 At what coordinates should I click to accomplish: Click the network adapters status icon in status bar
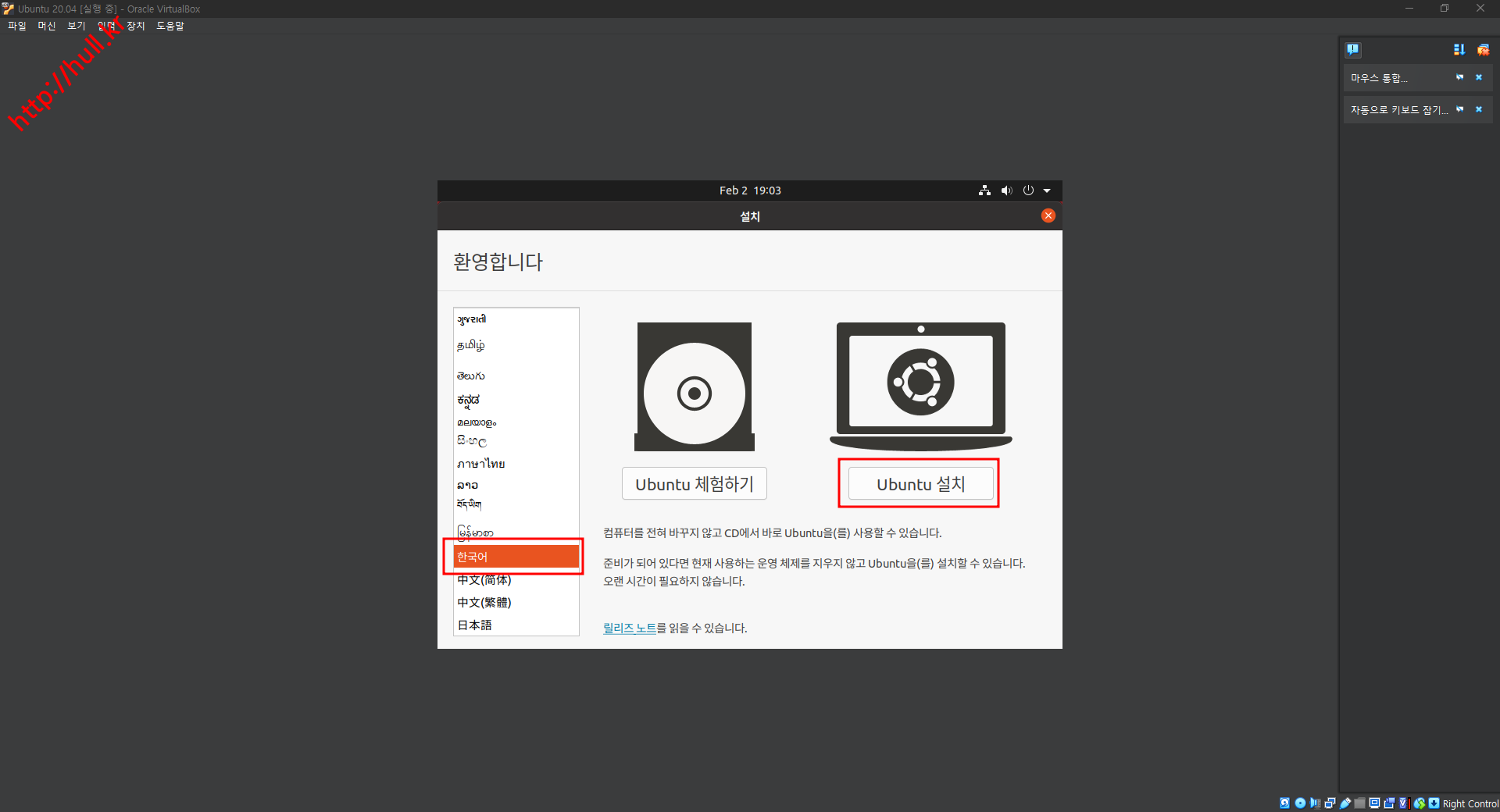[1330, 803]
